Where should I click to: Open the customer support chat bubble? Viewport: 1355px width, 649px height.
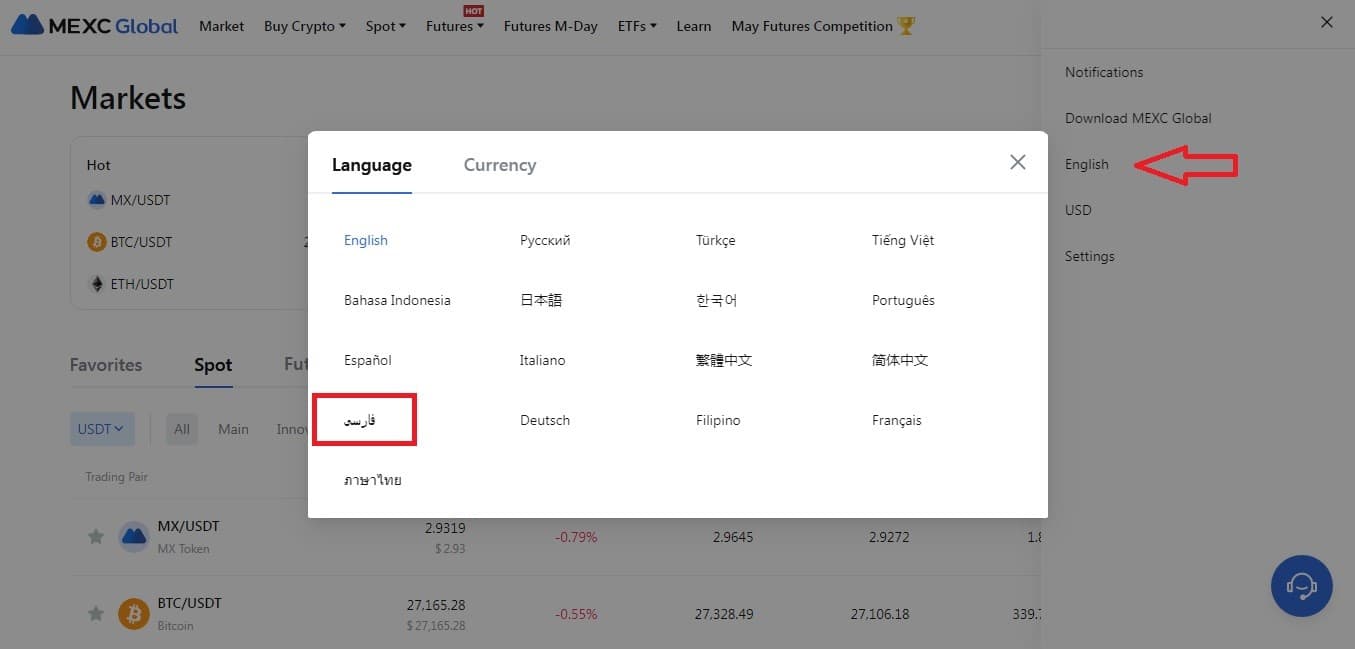[1301, 586]
